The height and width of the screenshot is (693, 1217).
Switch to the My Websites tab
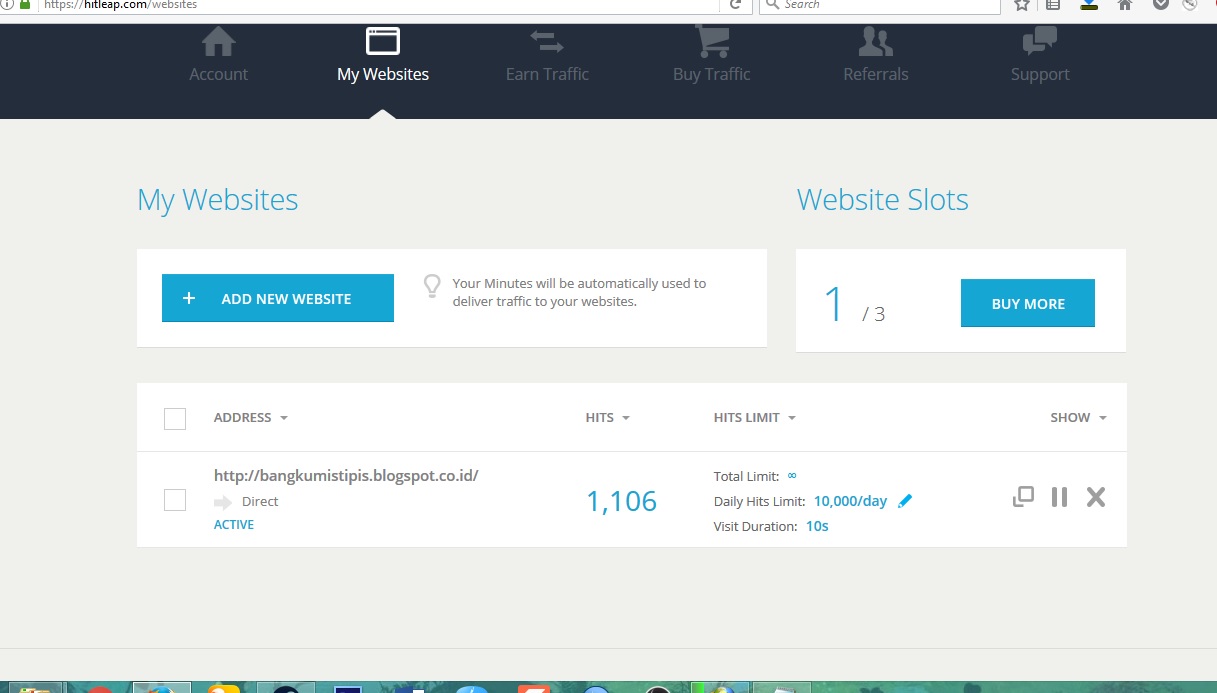(382, 55)
